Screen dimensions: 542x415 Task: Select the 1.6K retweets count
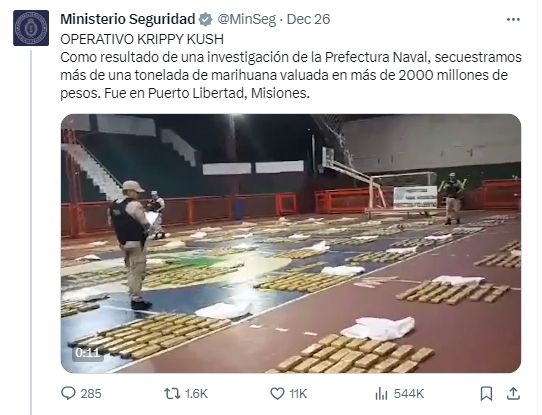(x=196, y=394)
